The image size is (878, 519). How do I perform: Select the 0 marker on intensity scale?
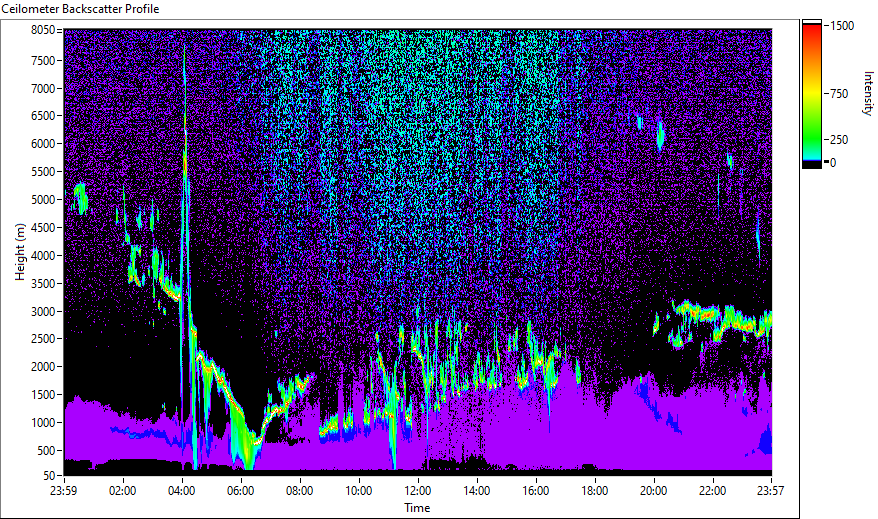(833, 162)
